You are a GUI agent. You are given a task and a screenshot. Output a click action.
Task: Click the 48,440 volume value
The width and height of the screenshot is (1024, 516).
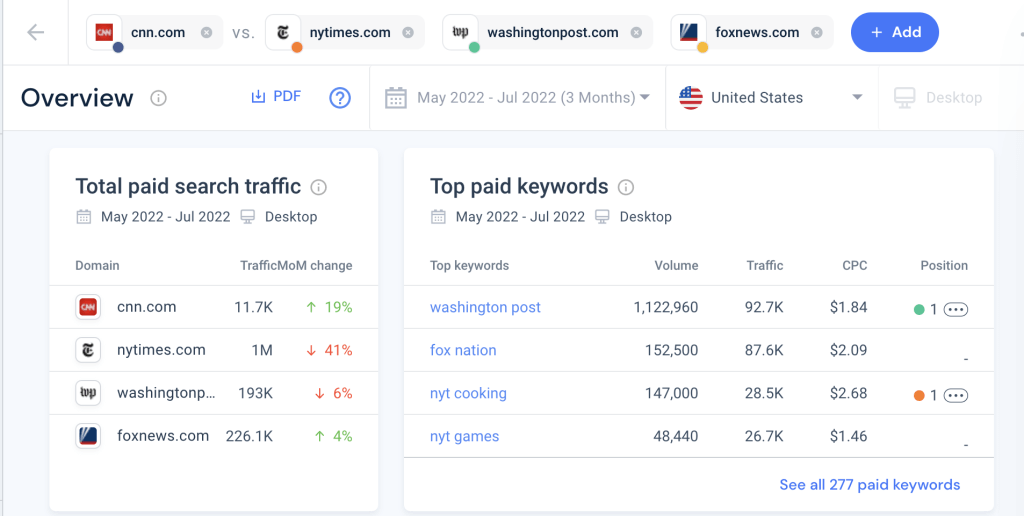click(x=676, y=436)
